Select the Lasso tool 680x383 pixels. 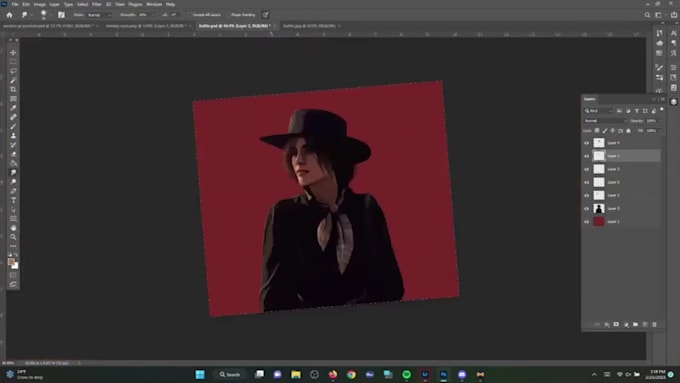[13, 71]
